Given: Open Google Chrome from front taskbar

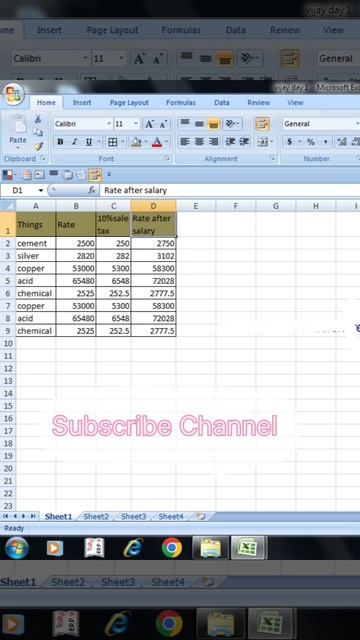Looking at the screenshot, I should click(x=172, y=548).
